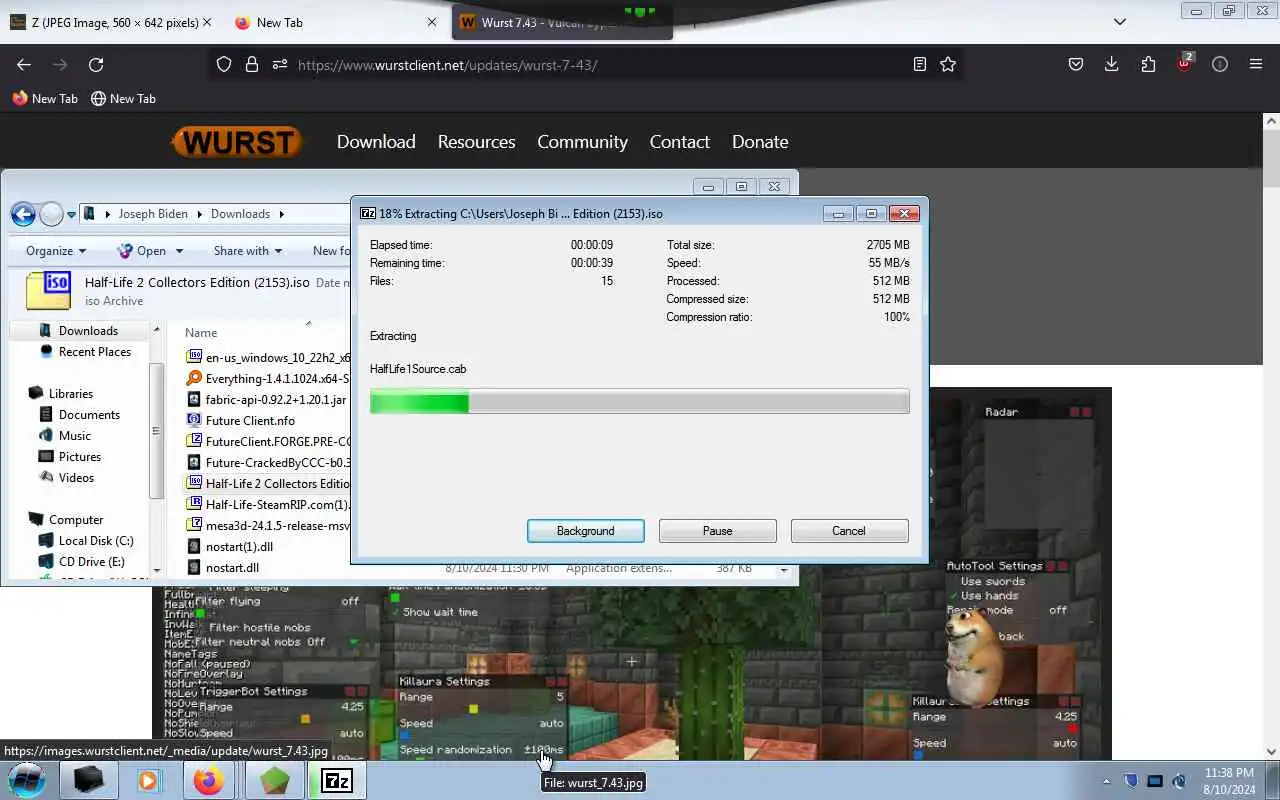1280x800 pixels.
Task: Switch to the Wurst 7.43 tab
Action: [x=562, y=22]
